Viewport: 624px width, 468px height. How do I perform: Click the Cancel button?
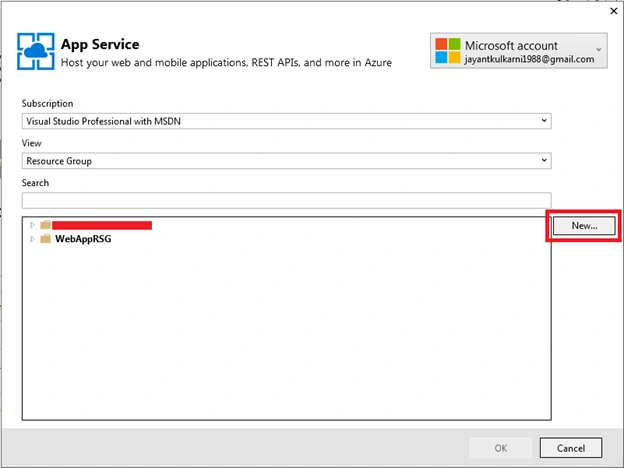pos(571,448)
